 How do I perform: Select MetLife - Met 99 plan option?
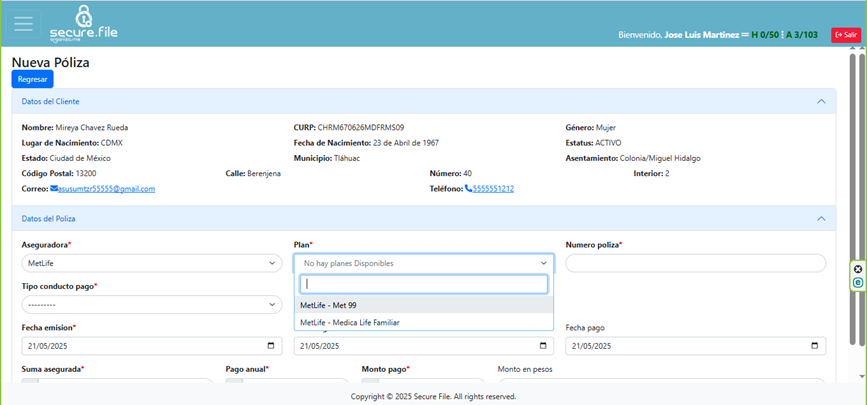(328, 305)
